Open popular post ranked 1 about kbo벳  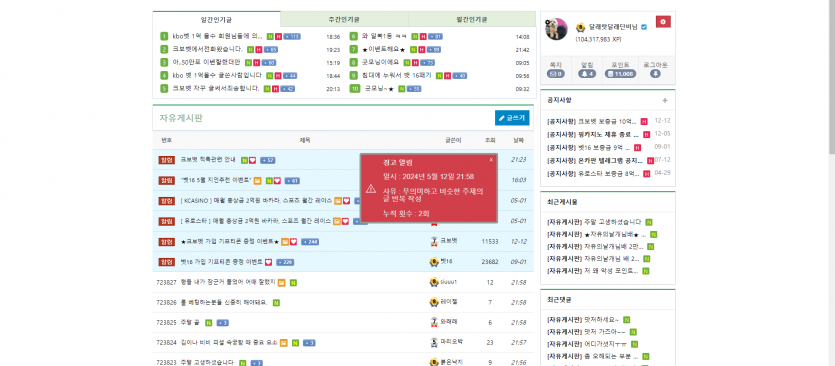217,37
